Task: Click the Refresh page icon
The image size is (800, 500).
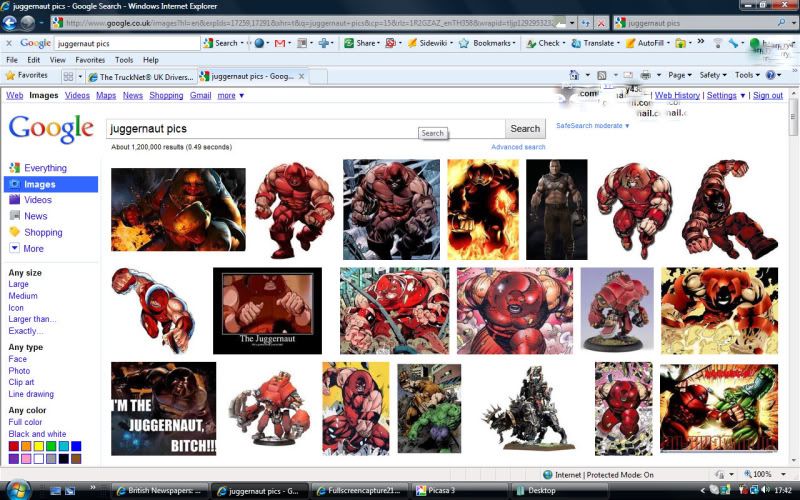Action: [x=586, y=23]
